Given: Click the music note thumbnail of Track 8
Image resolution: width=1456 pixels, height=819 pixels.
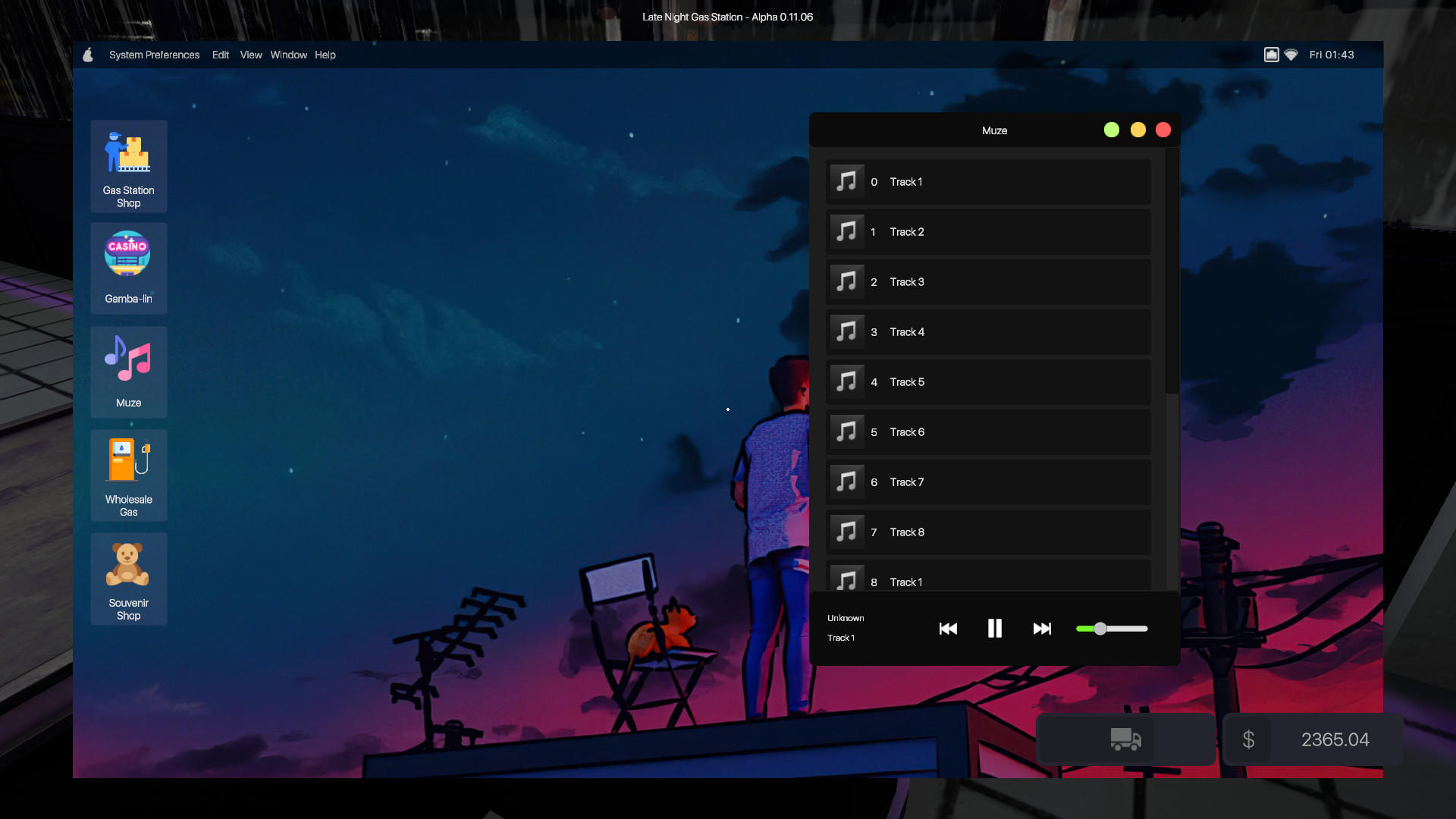Looking at the screenshot, I should [x=846, y=532].
